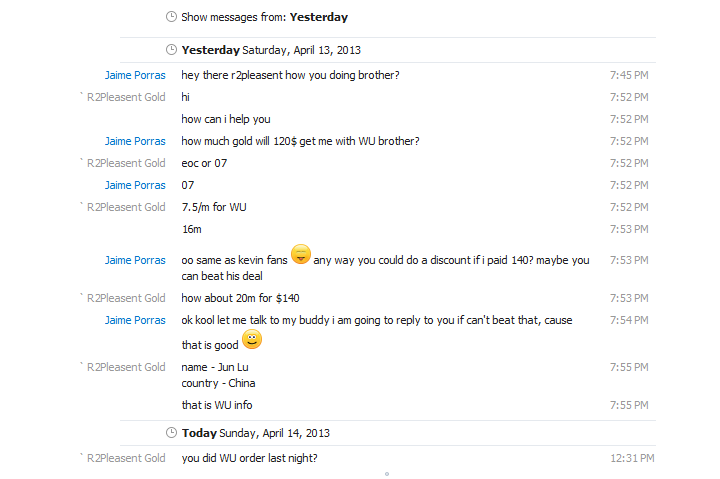The height and width of the screenshot is (479, 720).
Task: Click R2Pleasent Gold name beside '7.5/m for WU'
Action: click(126, 207)
